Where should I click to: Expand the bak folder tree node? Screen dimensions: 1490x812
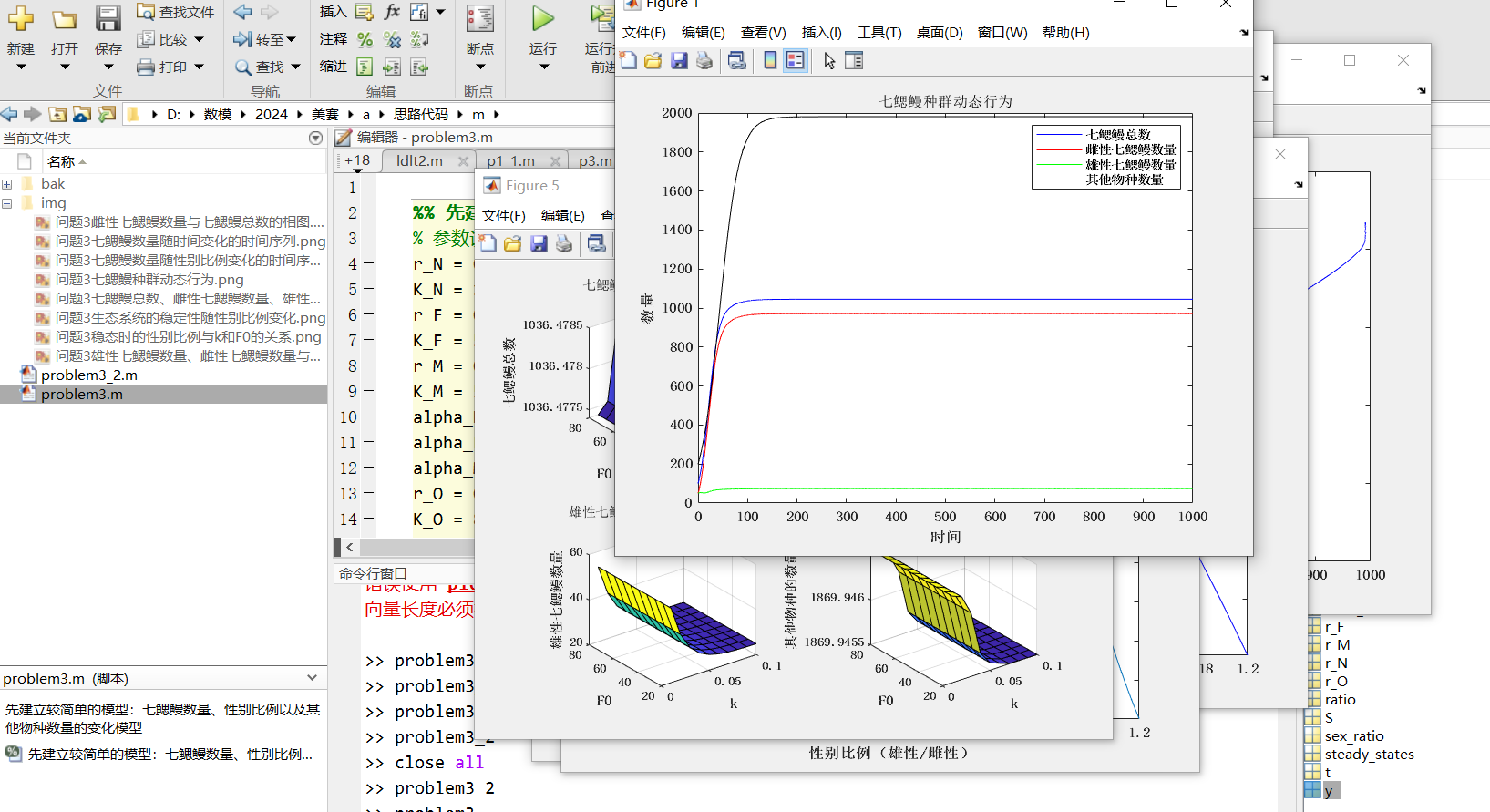(x=7, y=184)
